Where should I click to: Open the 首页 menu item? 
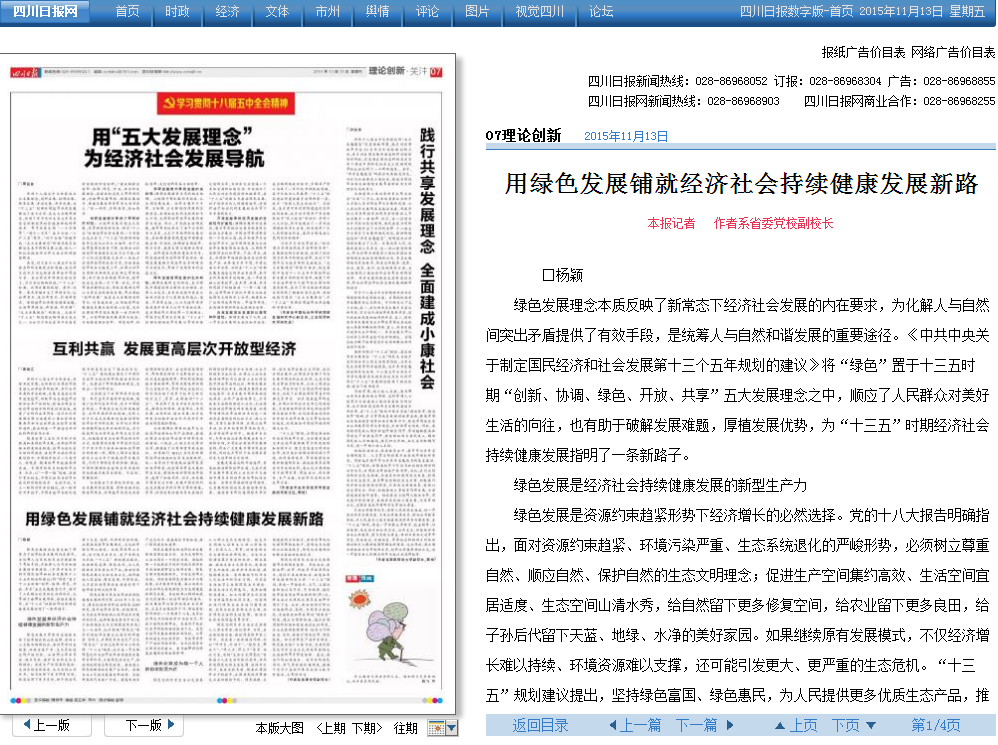[x=127, y=11]
